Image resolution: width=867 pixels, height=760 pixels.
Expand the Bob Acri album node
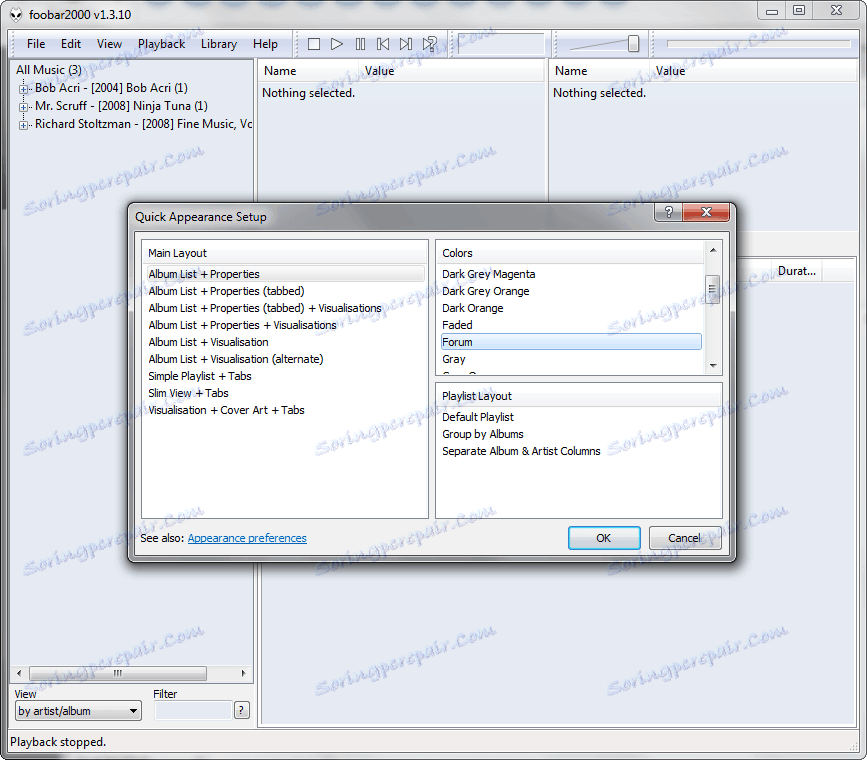tap(23, 89)
